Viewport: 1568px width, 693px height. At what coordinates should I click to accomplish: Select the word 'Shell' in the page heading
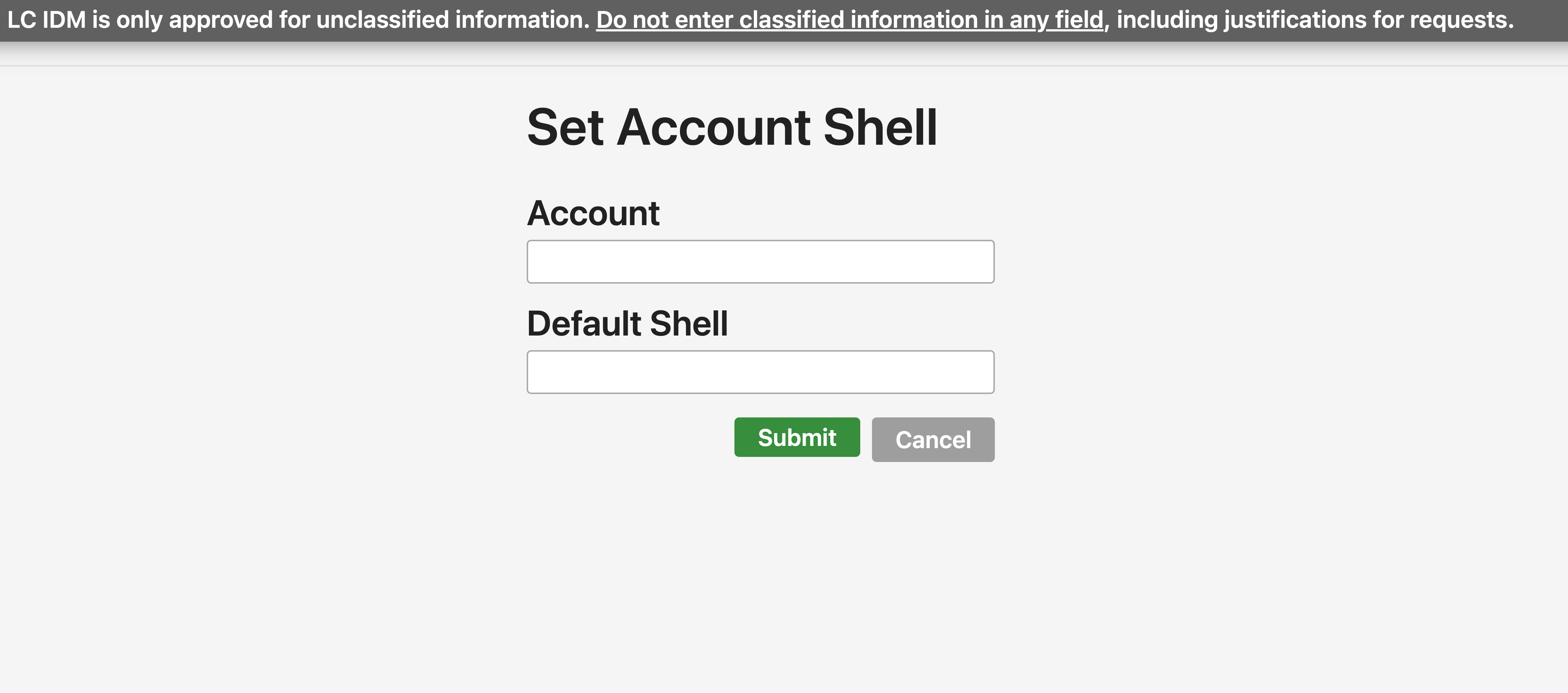[880, 127]
